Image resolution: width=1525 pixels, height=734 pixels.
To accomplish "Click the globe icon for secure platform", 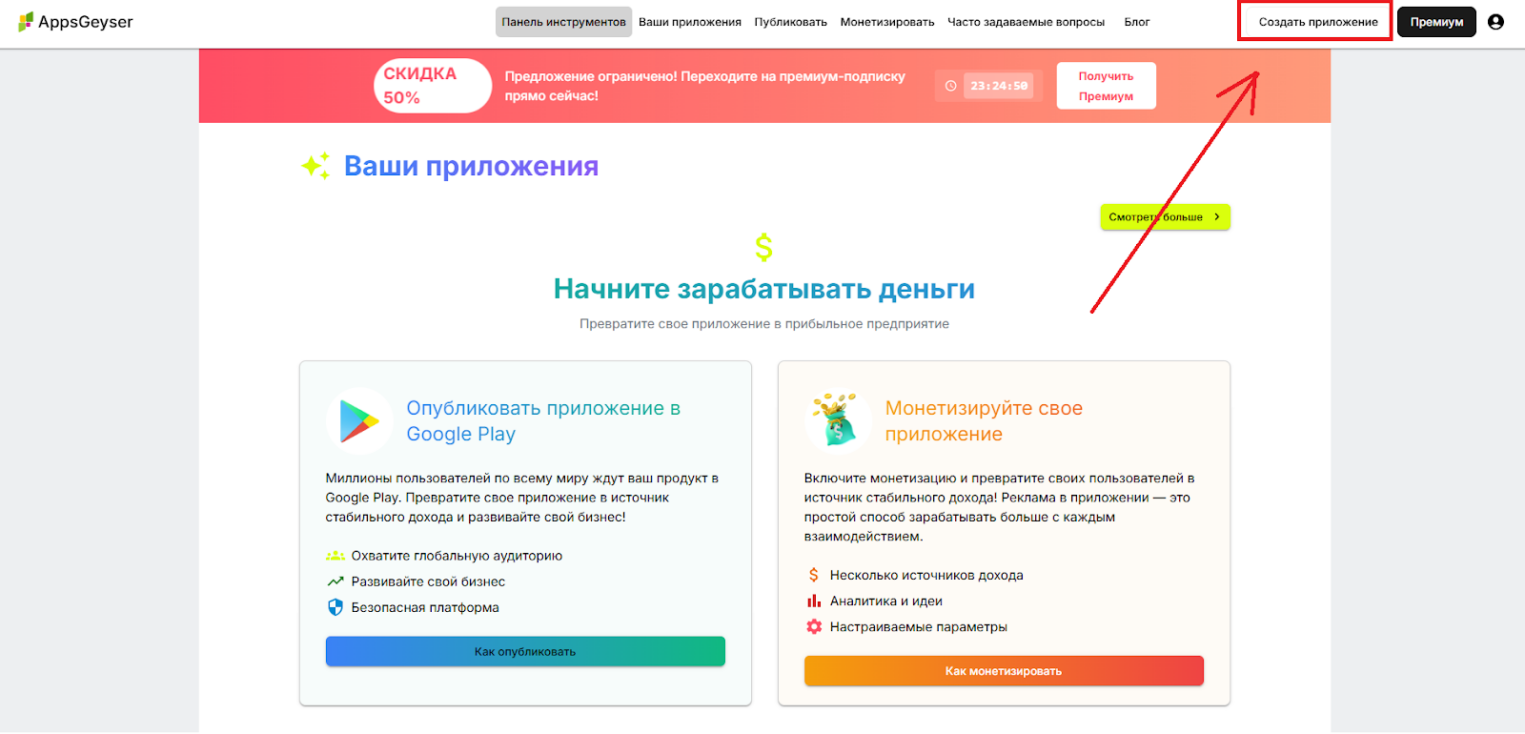I will coord(333,606).
